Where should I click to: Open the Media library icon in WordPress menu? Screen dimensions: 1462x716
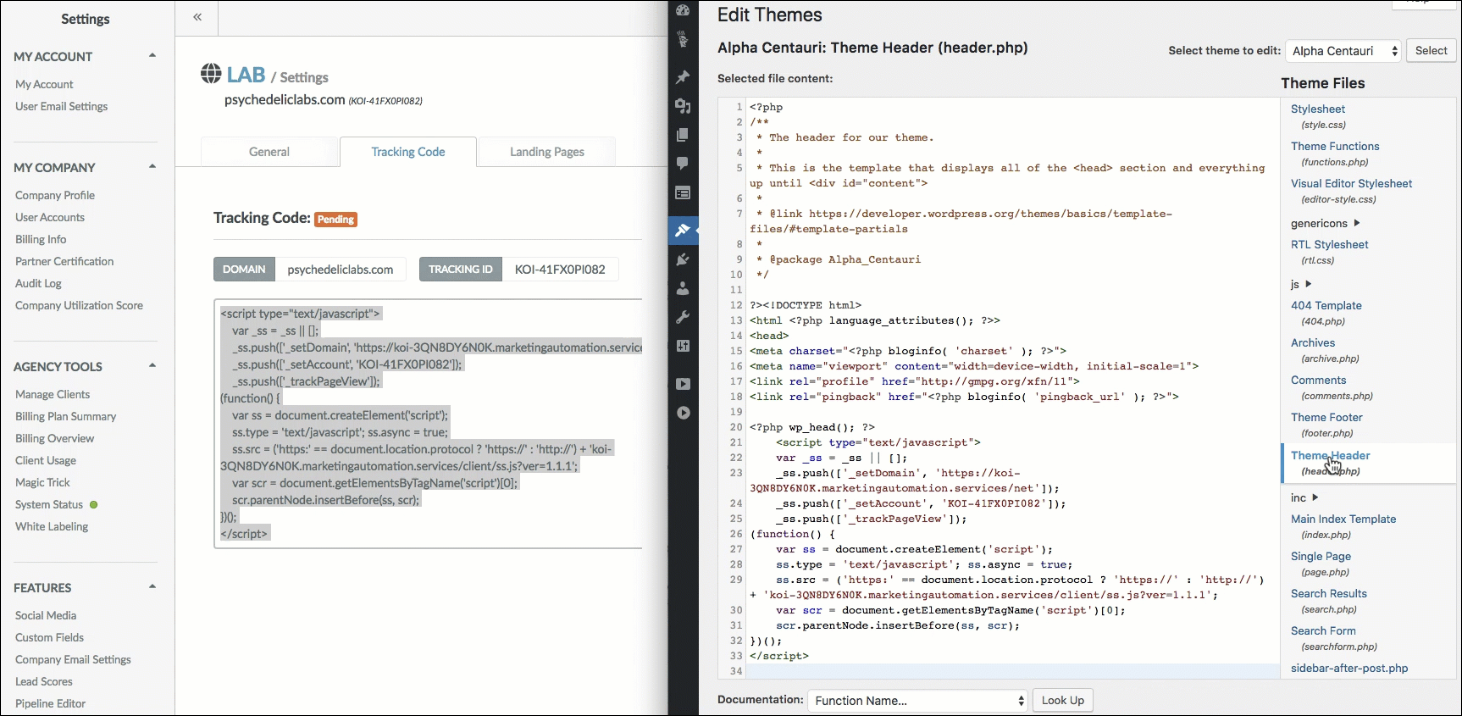[683, 106]
